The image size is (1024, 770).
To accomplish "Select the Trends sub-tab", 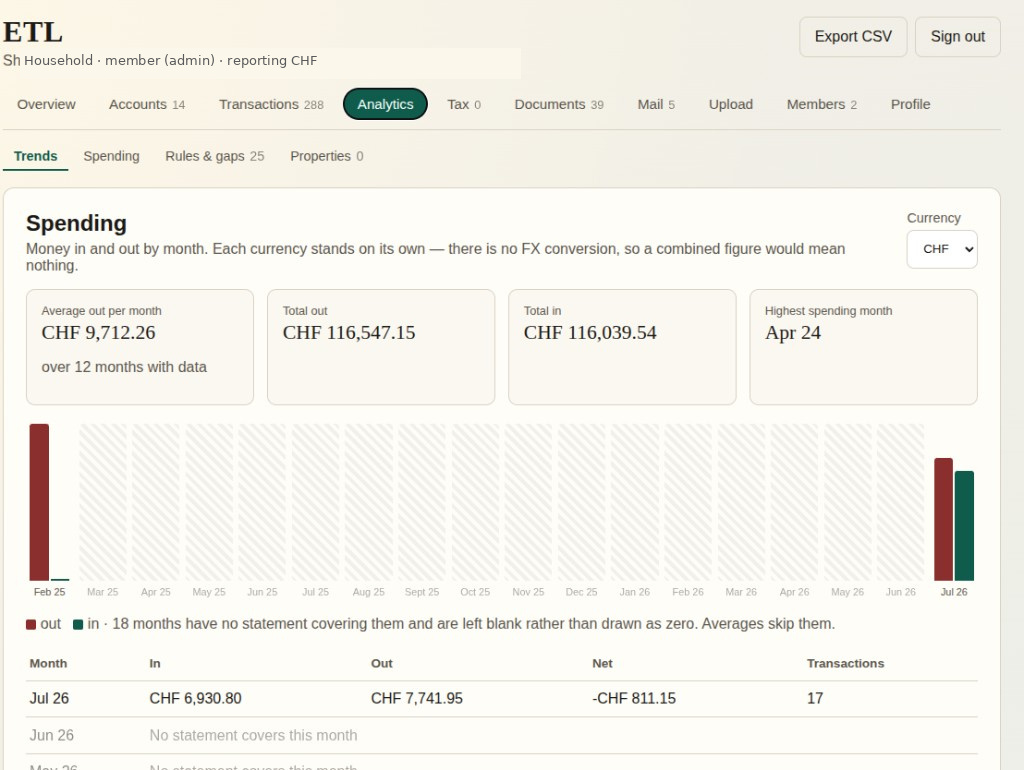I will [x=35, y=156].
